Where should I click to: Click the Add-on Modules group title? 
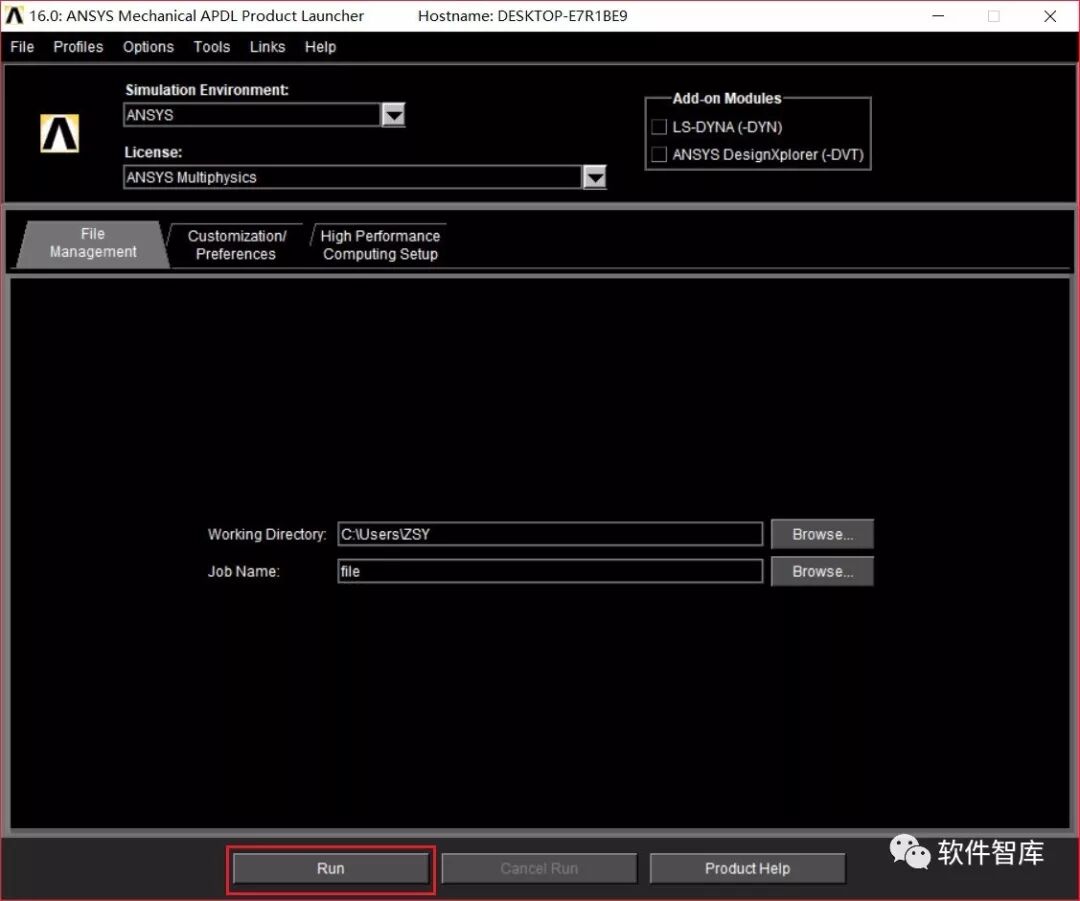point(727,99)
